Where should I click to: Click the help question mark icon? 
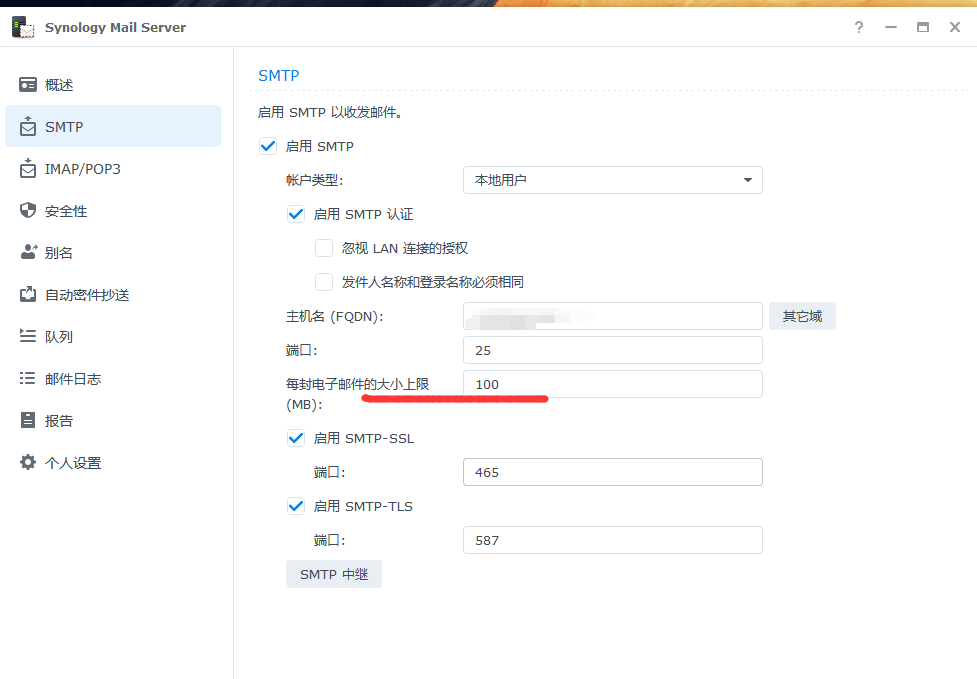tap(859, 27)
